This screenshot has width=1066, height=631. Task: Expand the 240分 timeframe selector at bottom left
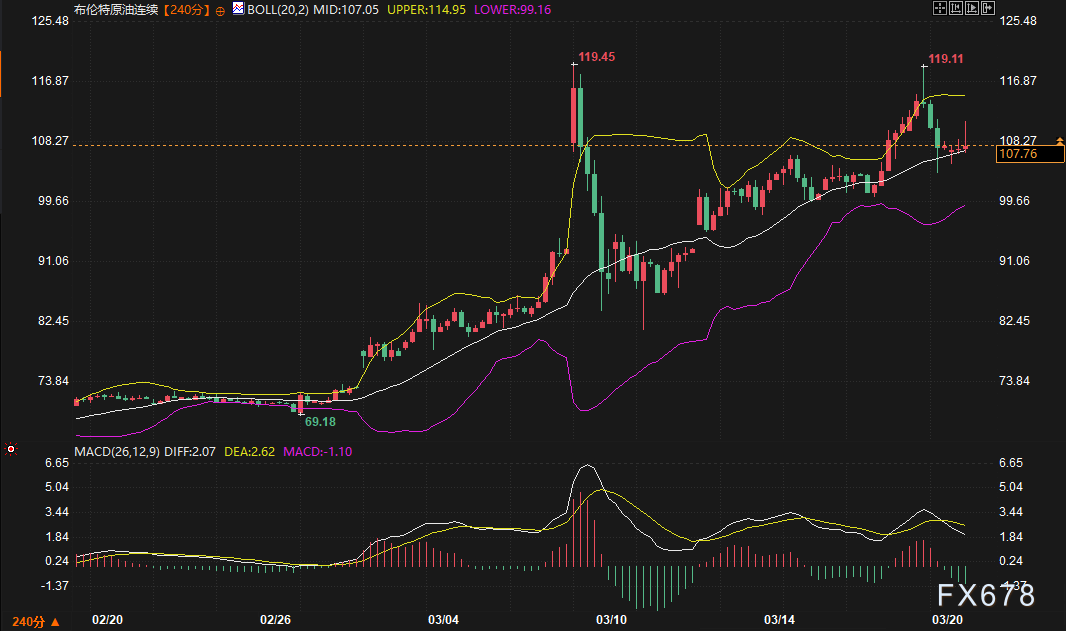tap(36, 621)
